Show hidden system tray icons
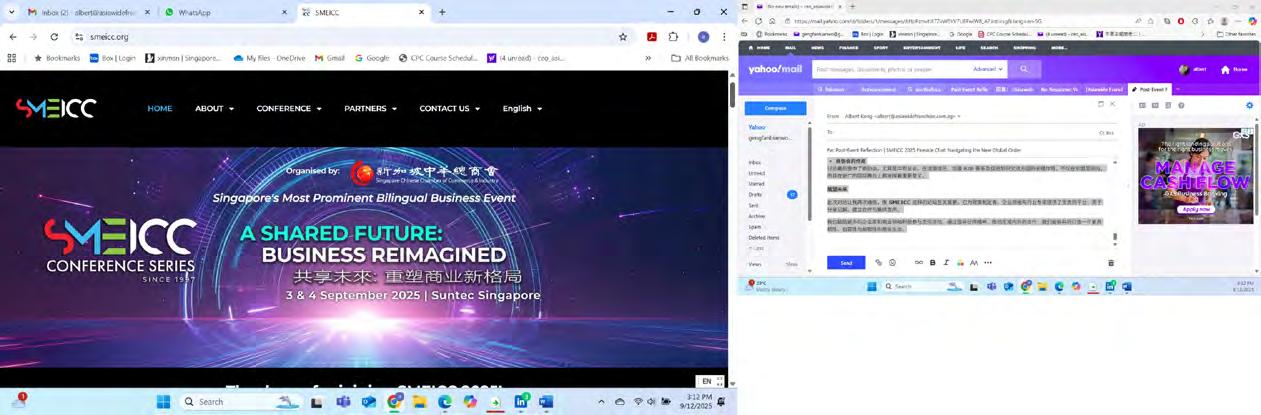This screenshot has height=415, width=1261. [x=601, y=402]
